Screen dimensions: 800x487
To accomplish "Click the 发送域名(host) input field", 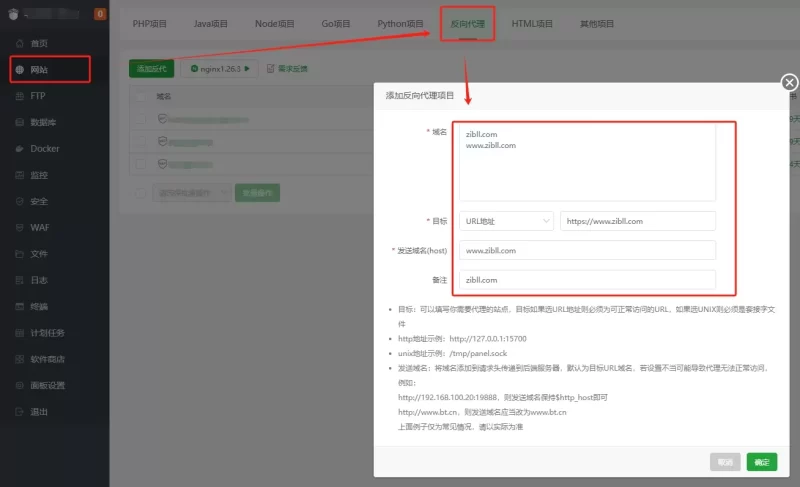I will 587,250.
